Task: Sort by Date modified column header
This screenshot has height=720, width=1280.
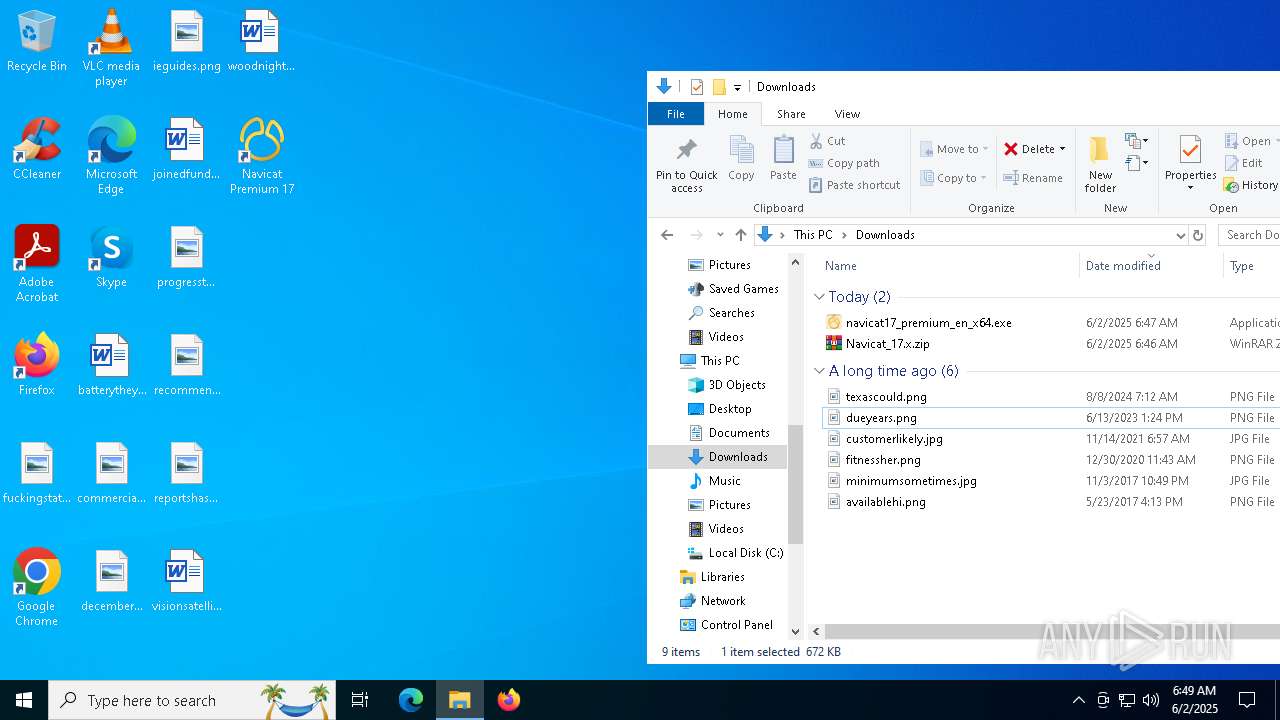Action: pyautogui.click(x=1123, y=266)
